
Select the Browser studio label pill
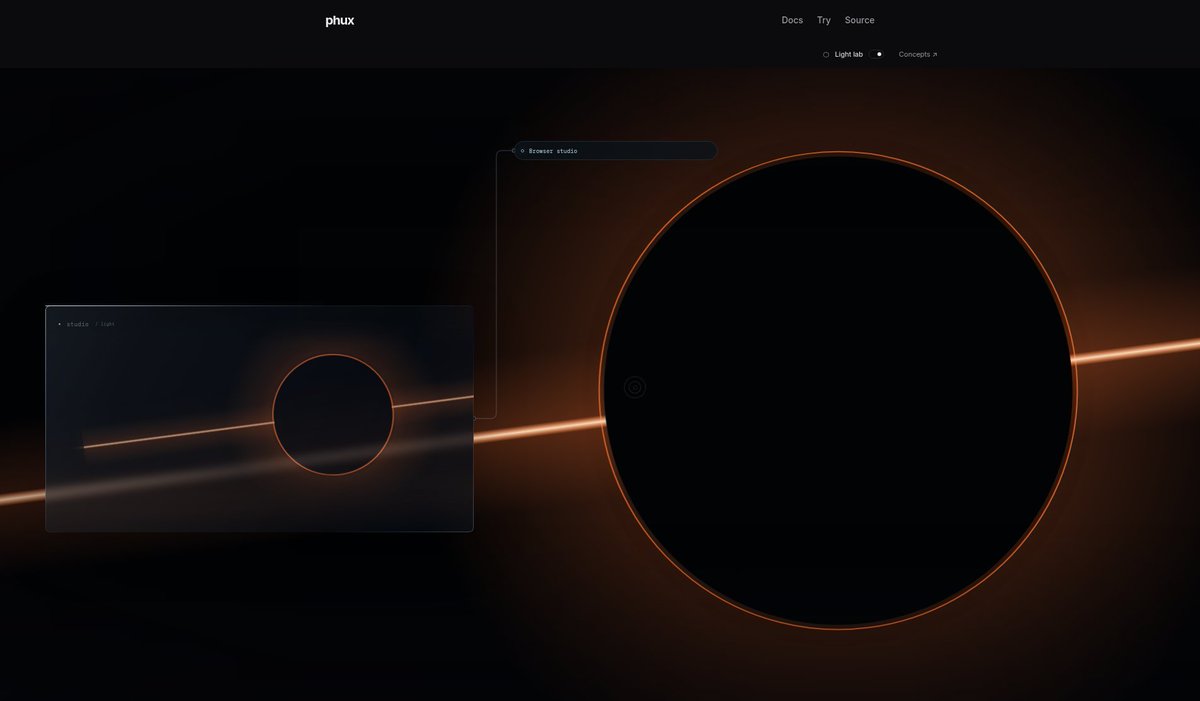615,150
